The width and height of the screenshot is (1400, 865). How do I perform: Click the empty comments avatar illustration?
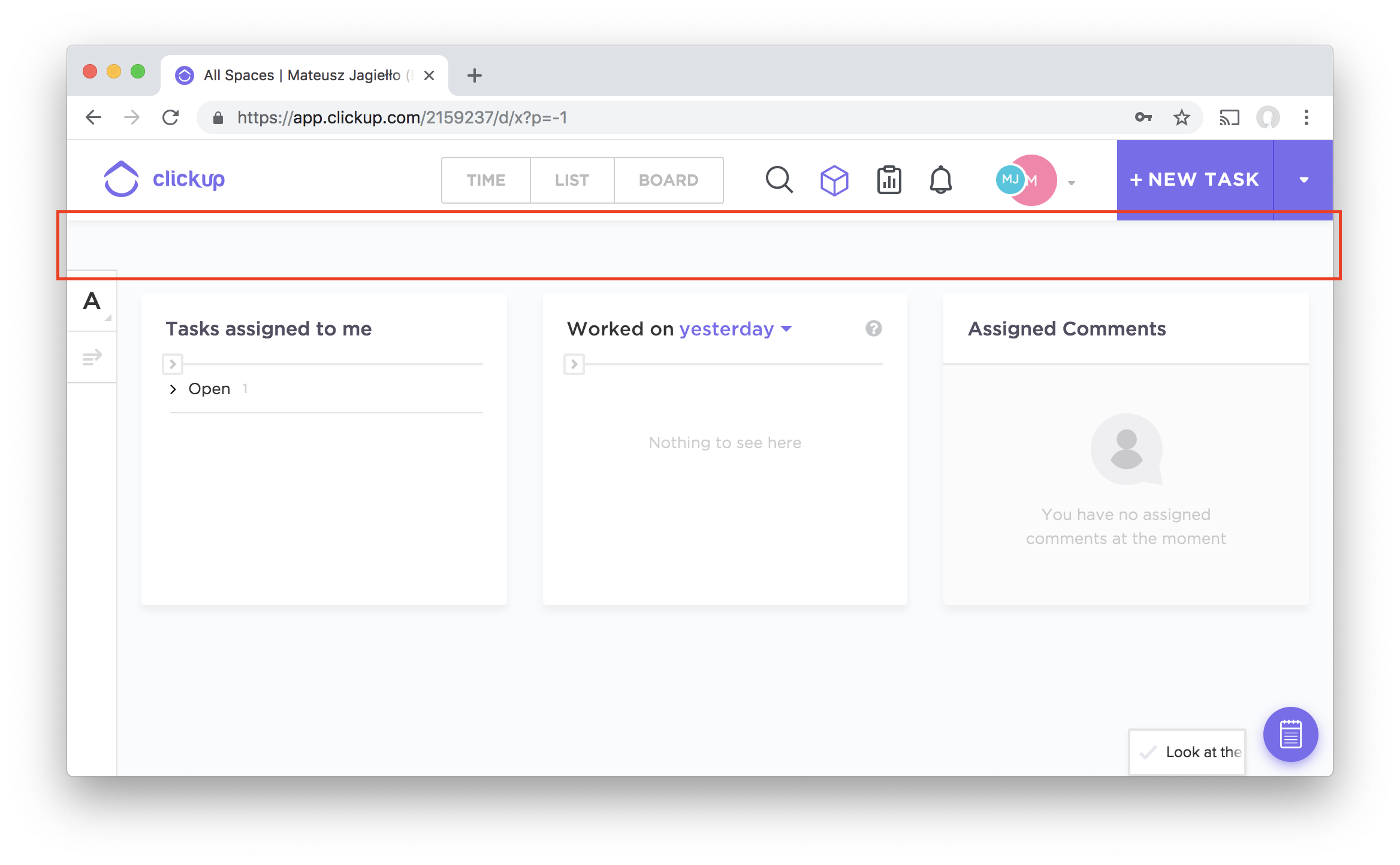tap(1127, 449)
